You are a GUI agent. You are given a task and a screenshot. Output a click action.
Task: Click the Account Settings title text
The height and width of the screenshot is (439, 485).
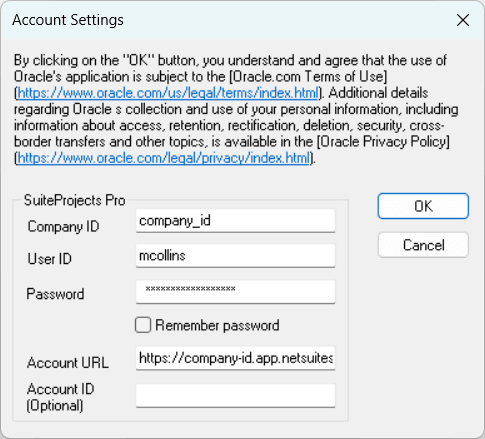[68, 20]
